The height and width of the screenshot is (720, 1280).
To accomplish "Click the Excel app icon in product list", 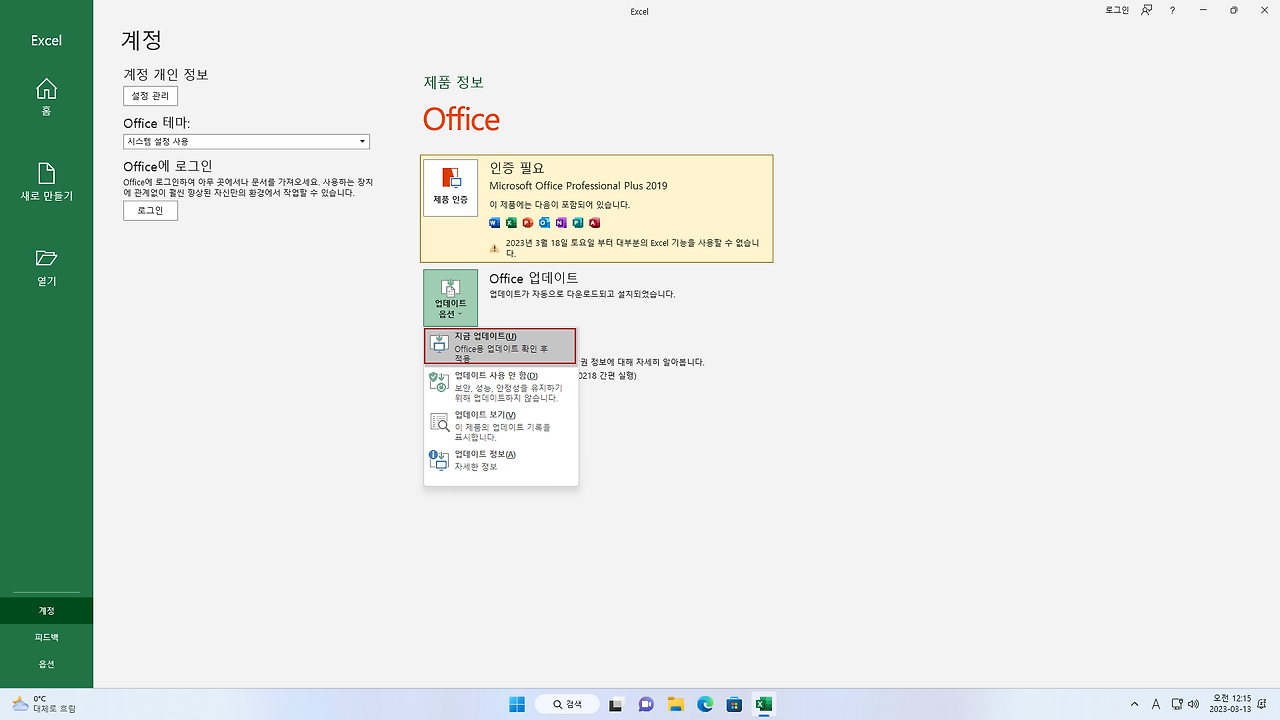I will click(511, 222).
